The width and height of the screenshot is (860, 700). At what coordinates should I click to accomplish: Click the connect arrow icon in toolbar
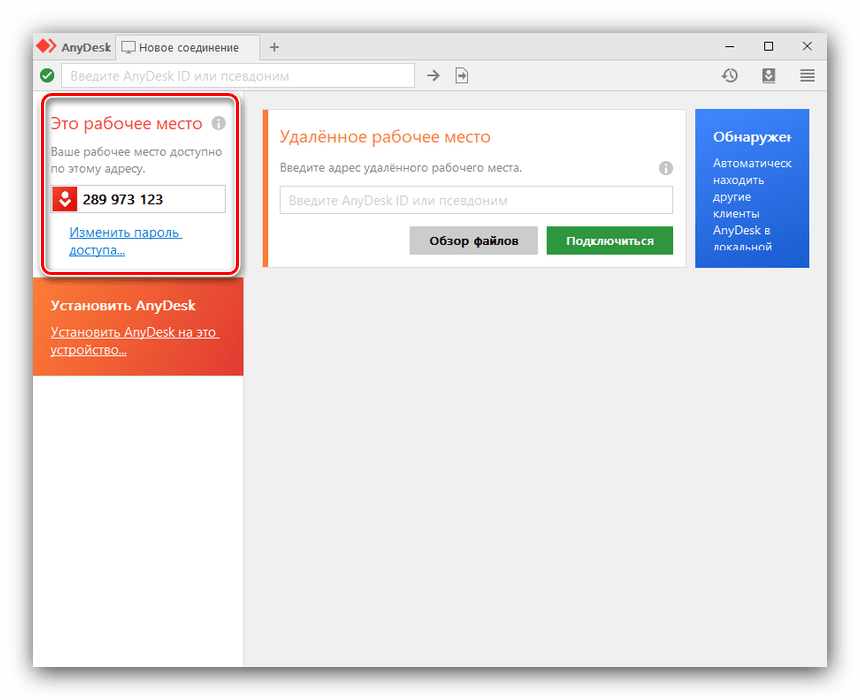coord(433,75)
